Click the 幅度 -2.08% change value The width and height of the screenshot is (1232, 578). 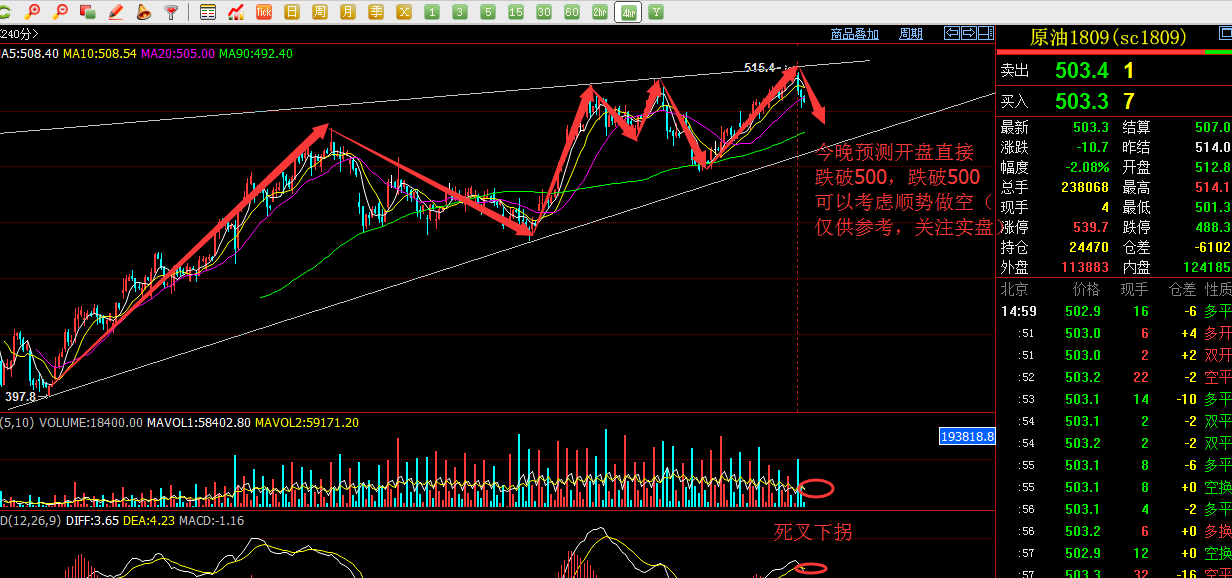coord(1088,167)
